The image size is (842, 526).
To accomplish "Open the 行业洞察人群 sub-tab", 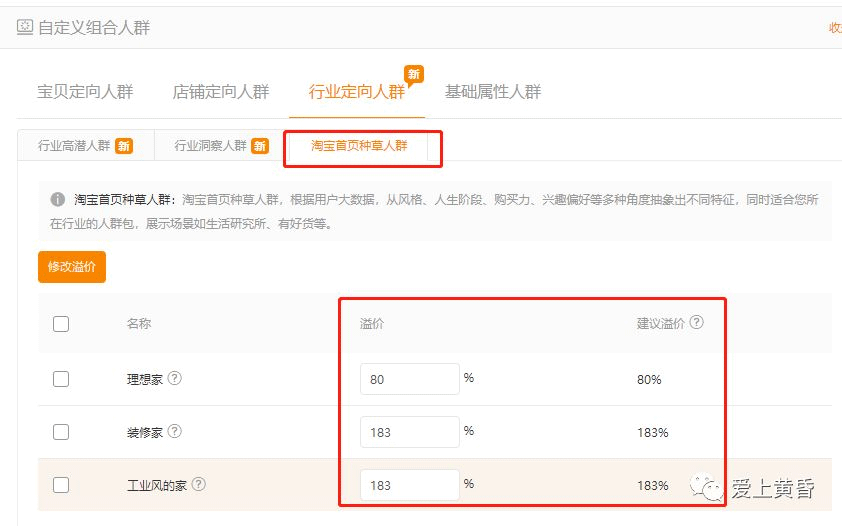I will pos(210,146).
